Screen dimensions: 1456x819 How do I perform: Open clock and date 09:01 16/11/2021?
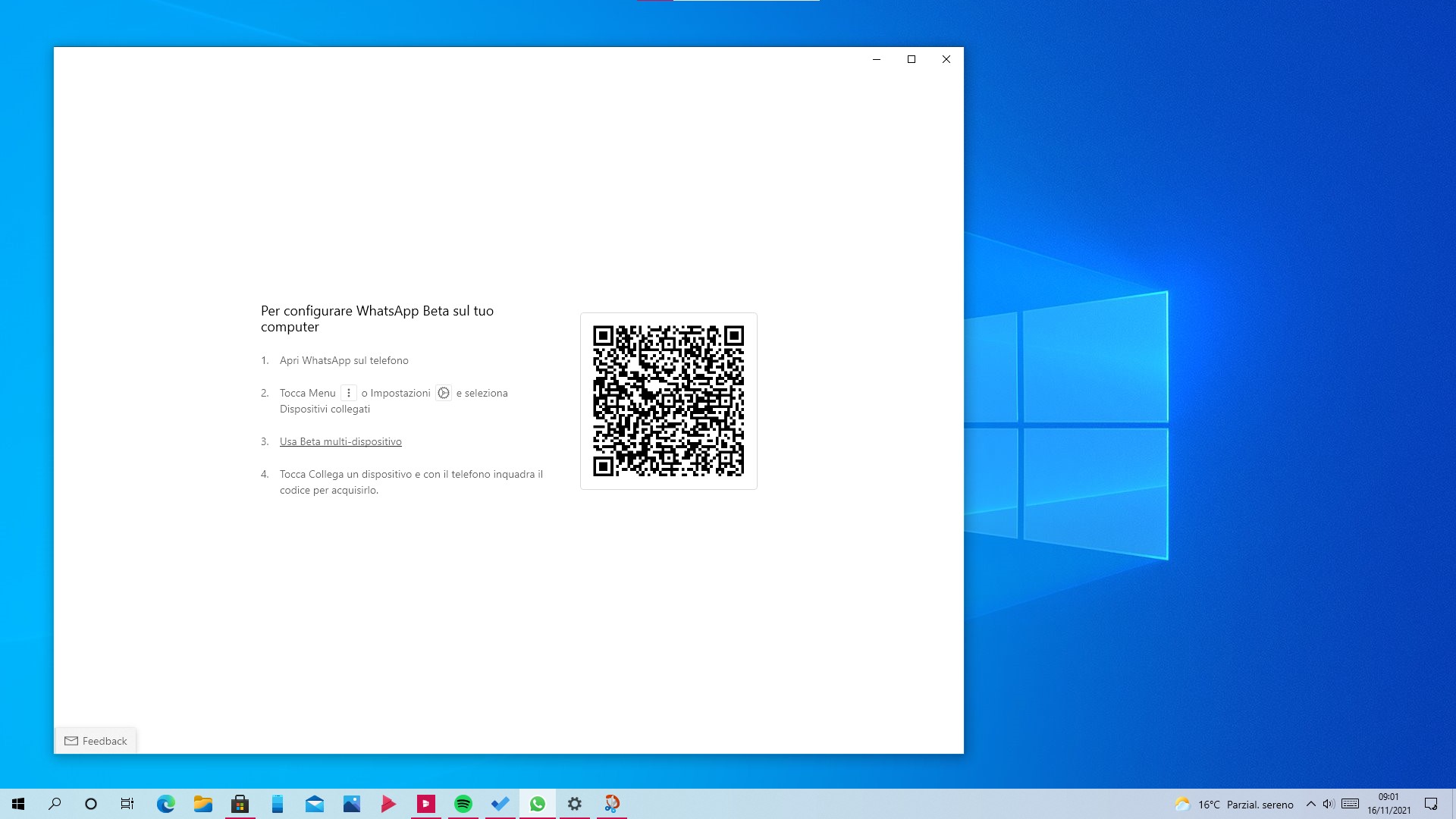pyautogui.click(x=1389, y=804)
